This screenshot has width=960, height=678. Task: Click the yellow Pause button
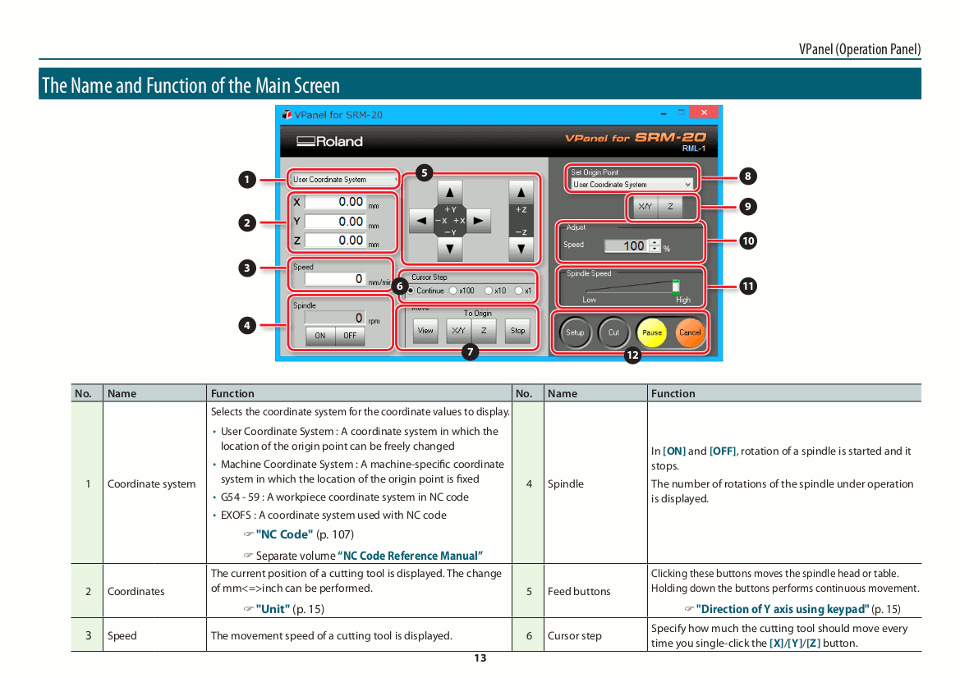[x=652, y=333]
